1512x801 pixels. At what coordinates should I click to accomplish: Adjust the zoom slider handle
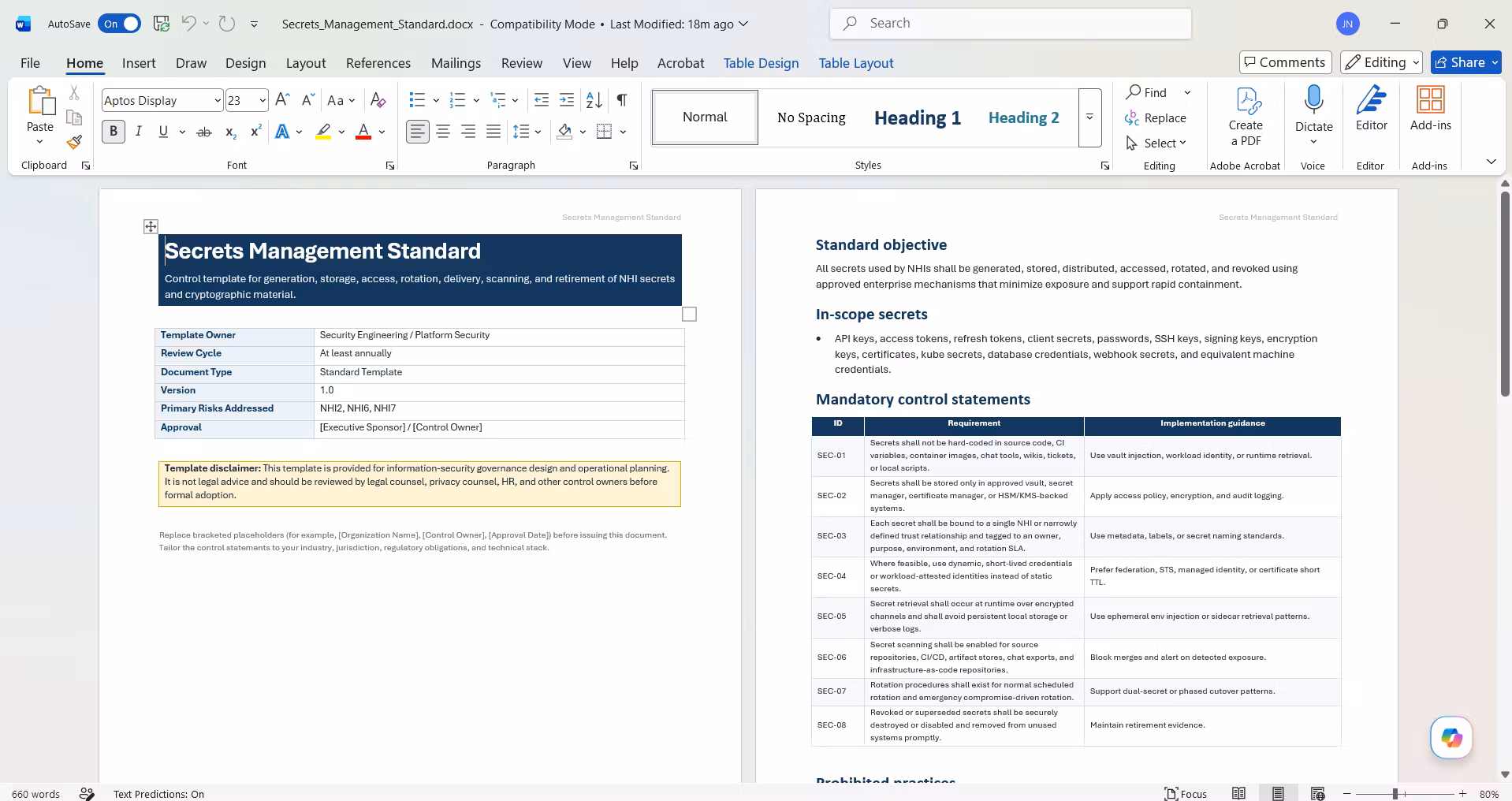click(1395, 794)
